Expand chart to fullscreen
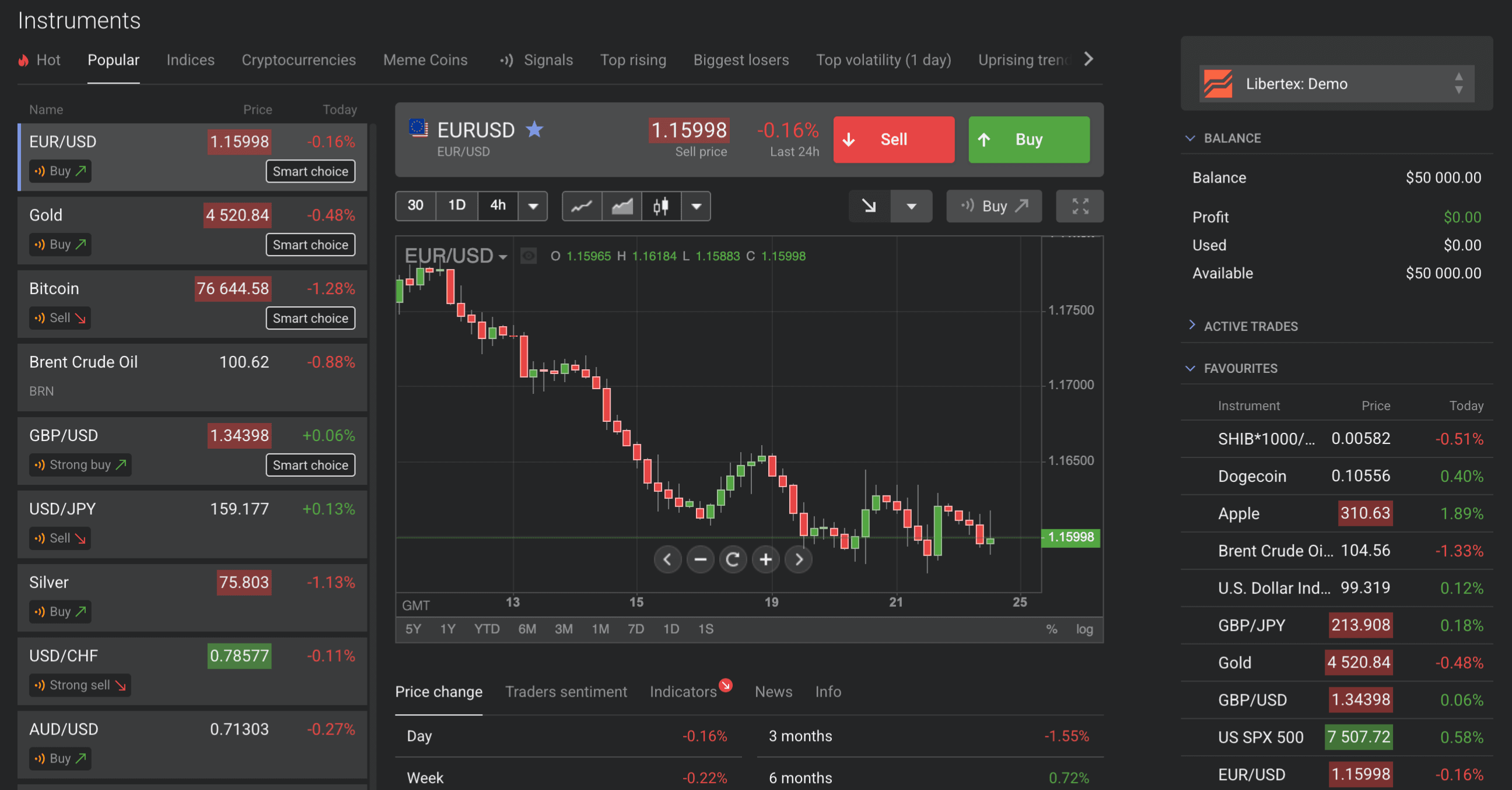Viewport: 1512px width, 790px height. tap(1080, 206)
